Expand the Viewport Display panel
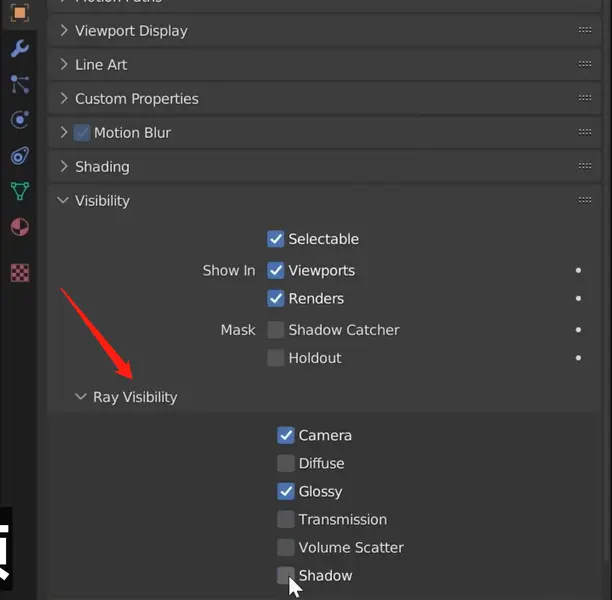 64,30
